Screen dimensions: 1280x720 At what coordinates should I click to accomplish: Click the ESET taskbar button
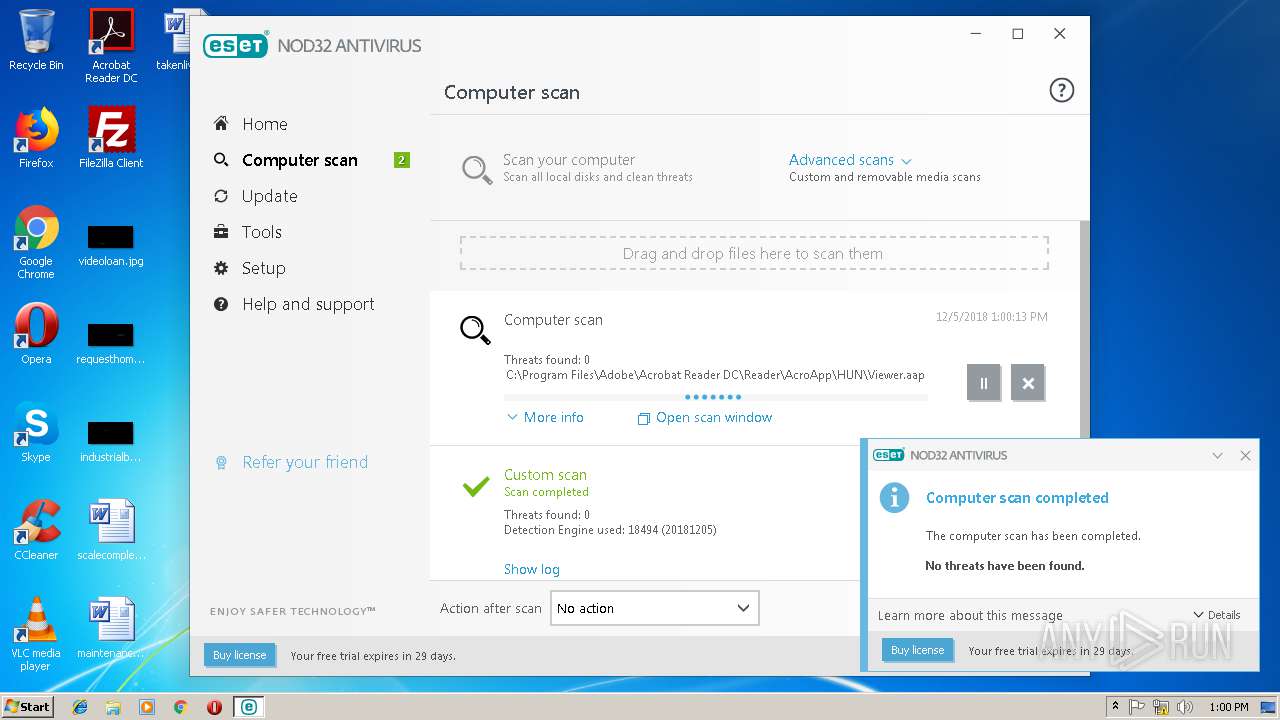(x=248, y=707)
